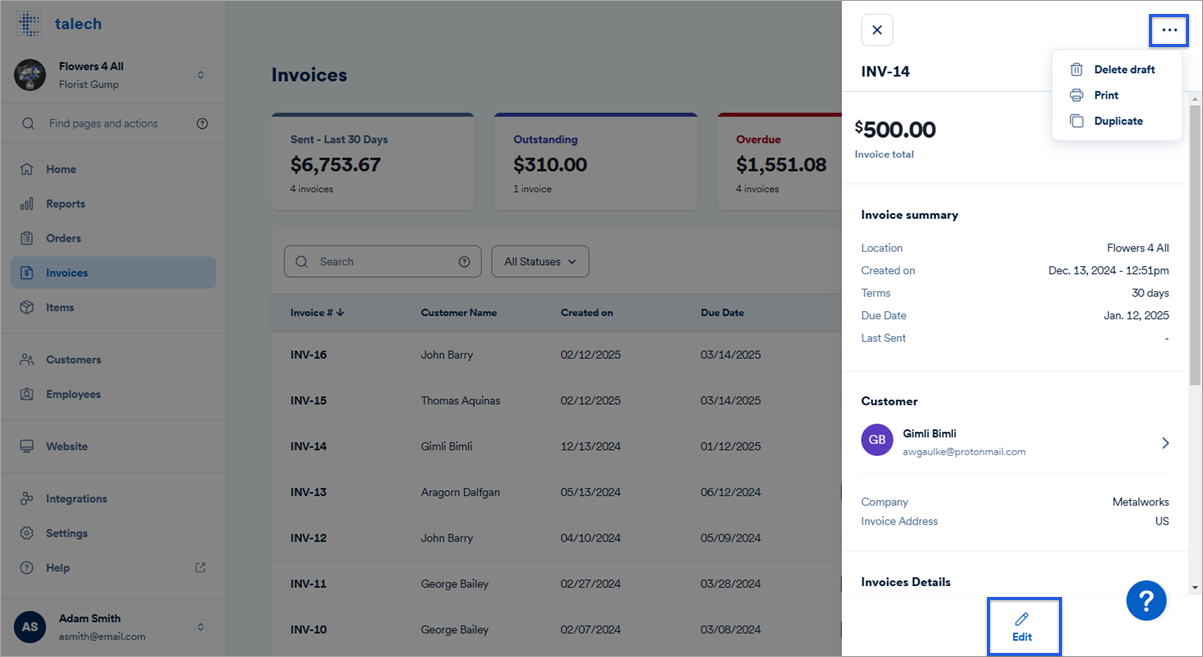1203x657 pixels.
Task: Click the talech logo
Action: (x=59, y=24)
